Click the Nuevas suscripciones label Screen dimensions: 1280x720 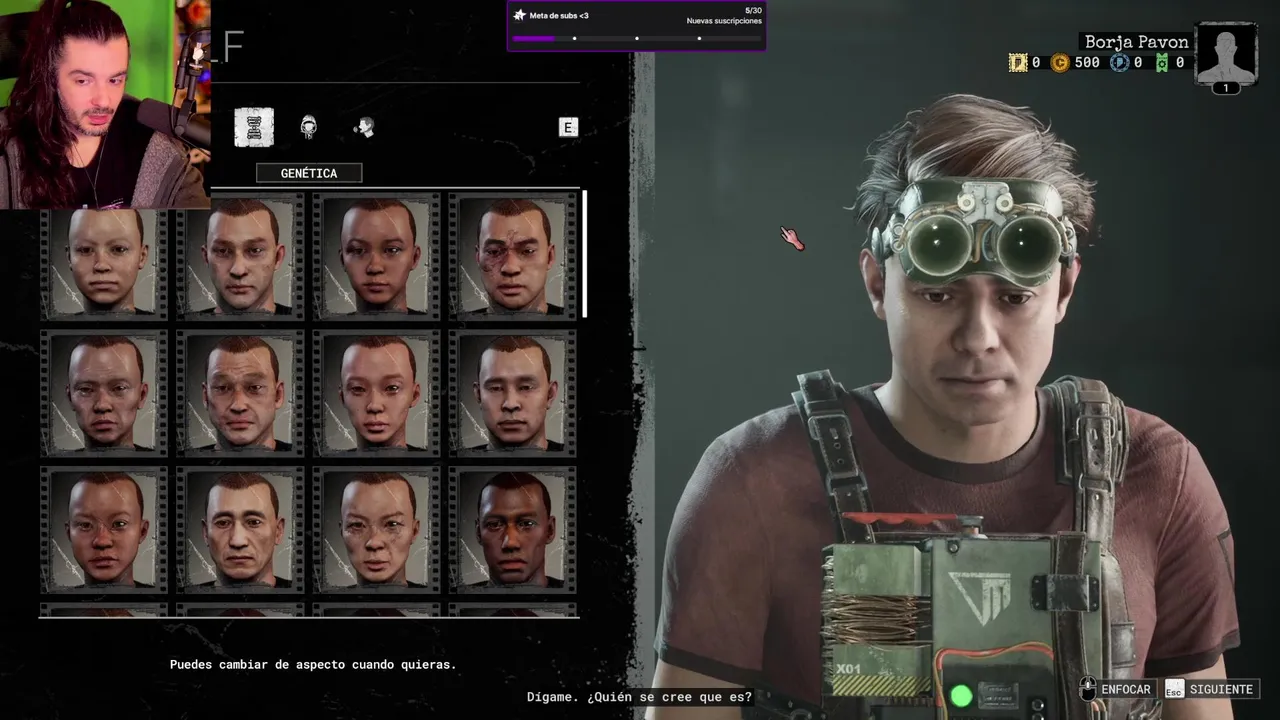point(724,21)
